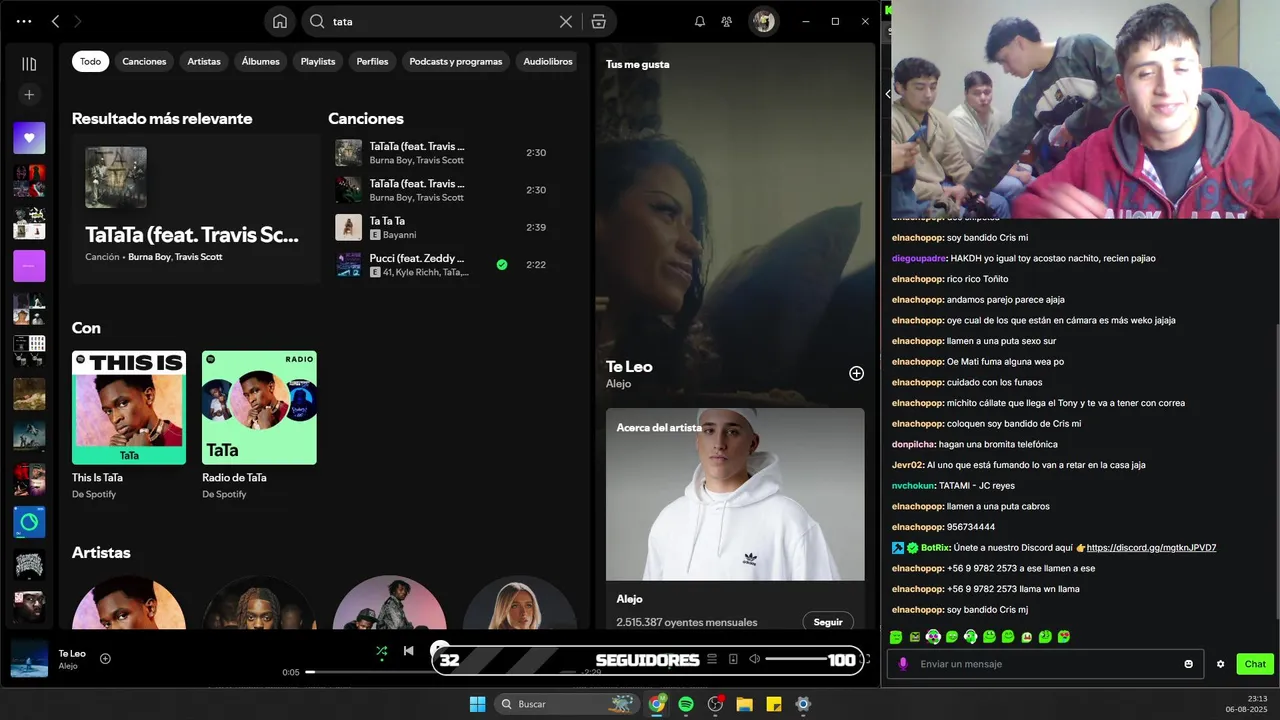Select the 'Álbumes' filter chip

pos(260,61)
